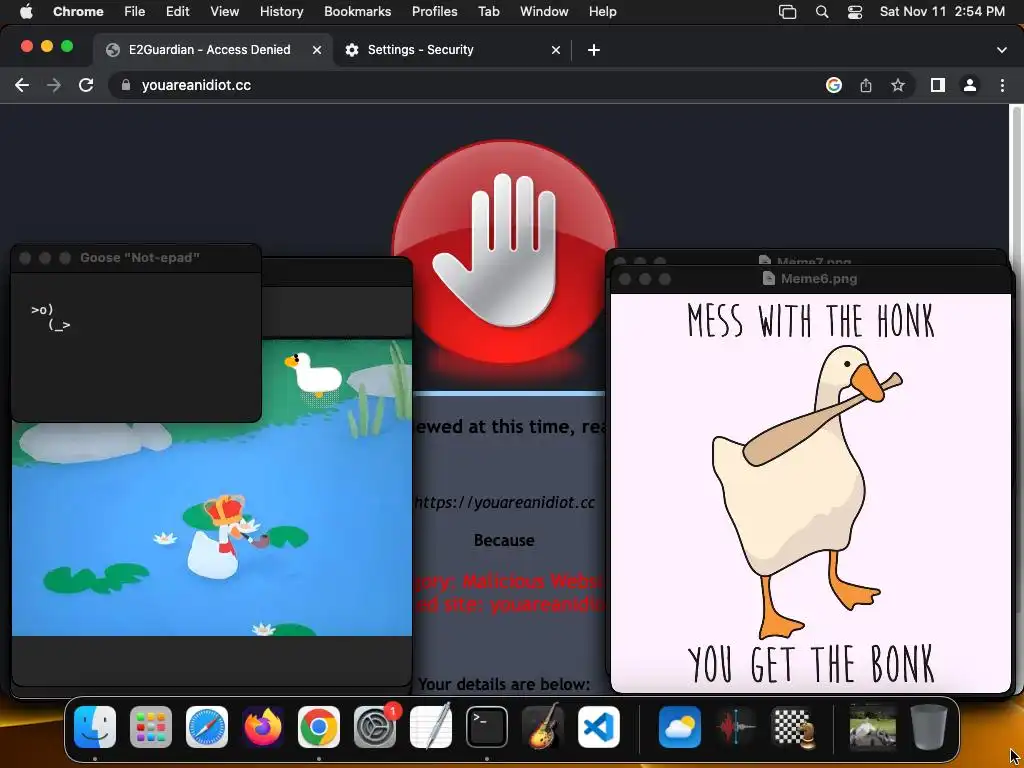Open Voice Memos from the Dock
Image resolution: width=1024 pixels, height=768 pixels.
(x=735, y=727)
